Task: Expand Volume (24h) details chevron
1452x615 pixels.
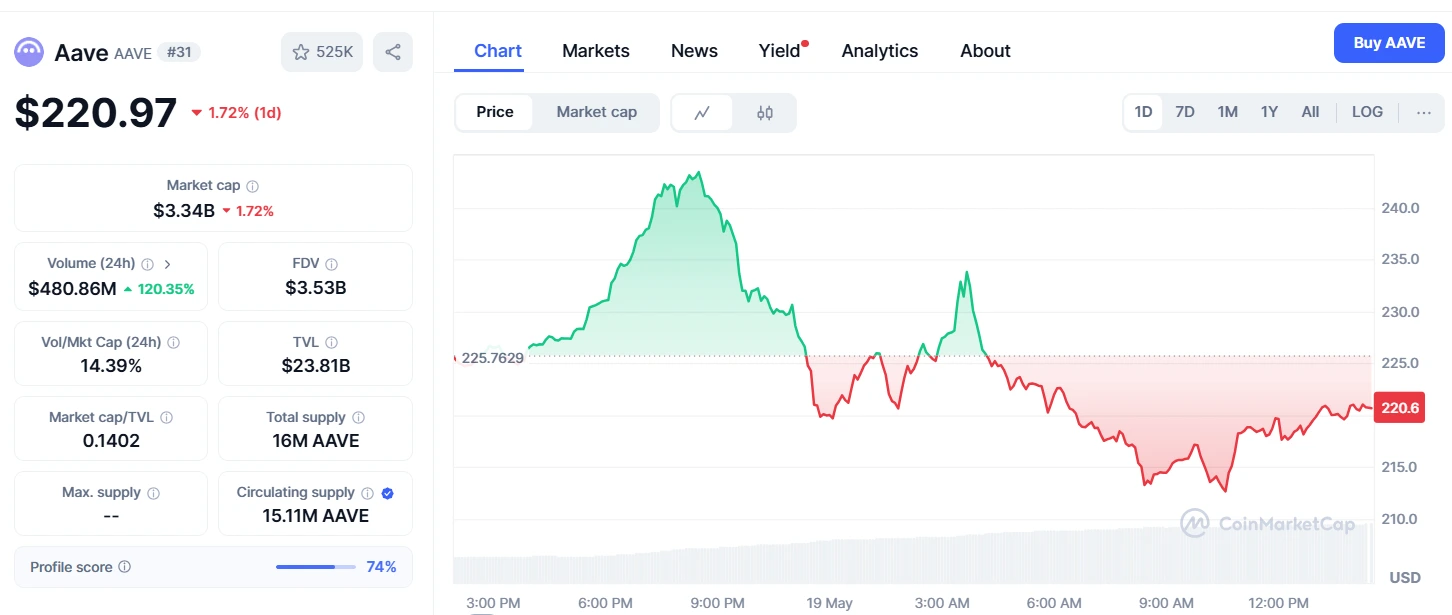Action: click(168, 264)
